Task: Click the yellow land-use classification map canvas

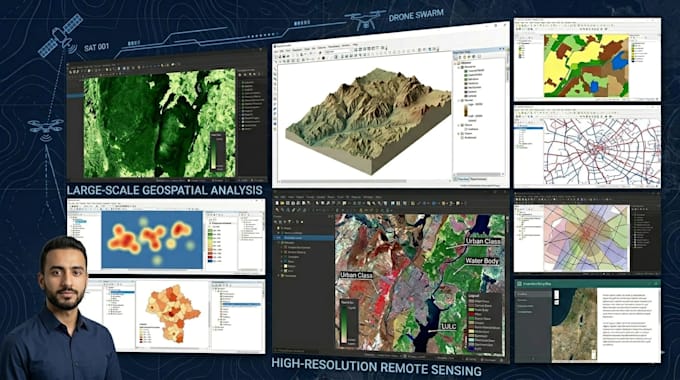Action: pos(586,66)
